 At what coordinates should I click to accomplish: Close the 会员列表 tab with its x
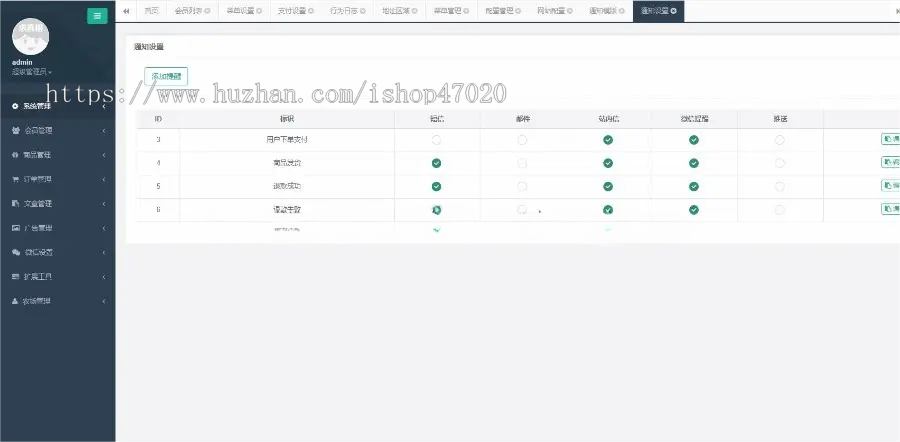(207, 11)
